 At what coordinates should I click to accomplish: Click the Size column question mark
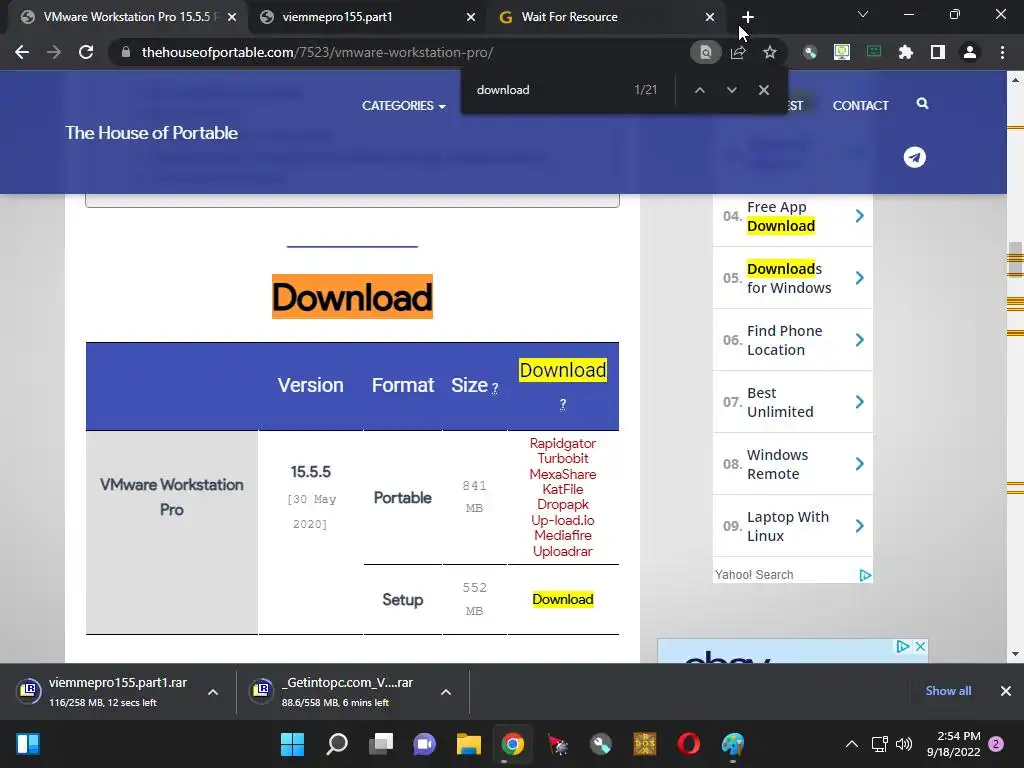tap(494, 389)
